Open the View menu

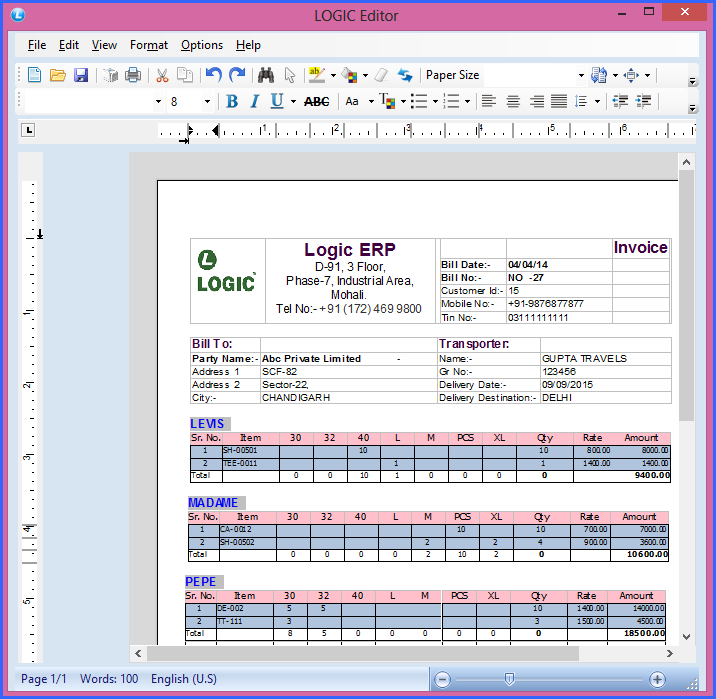point(104,45)
